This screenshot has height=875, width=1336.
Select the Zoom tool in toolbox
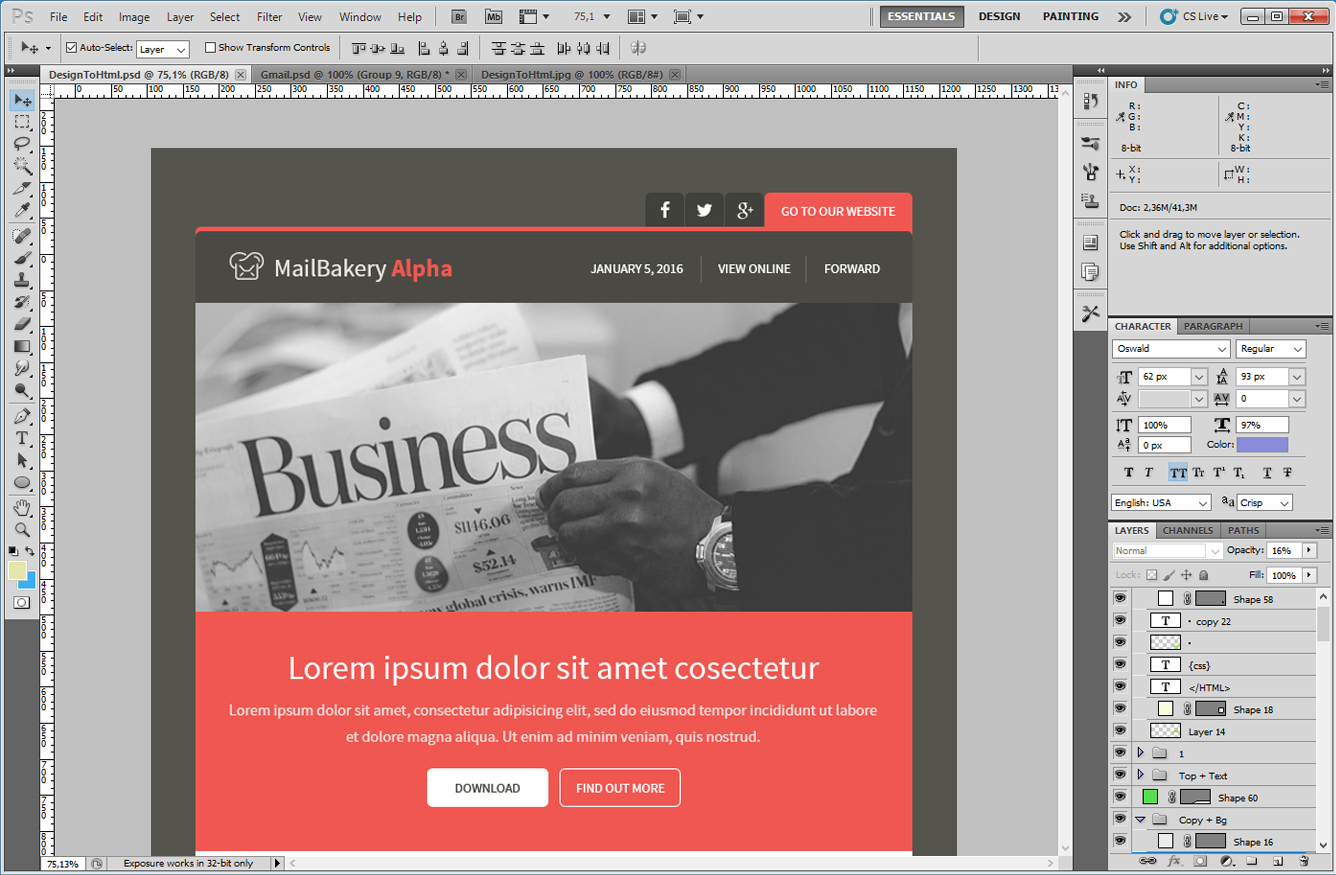click(x=22, y=530)
